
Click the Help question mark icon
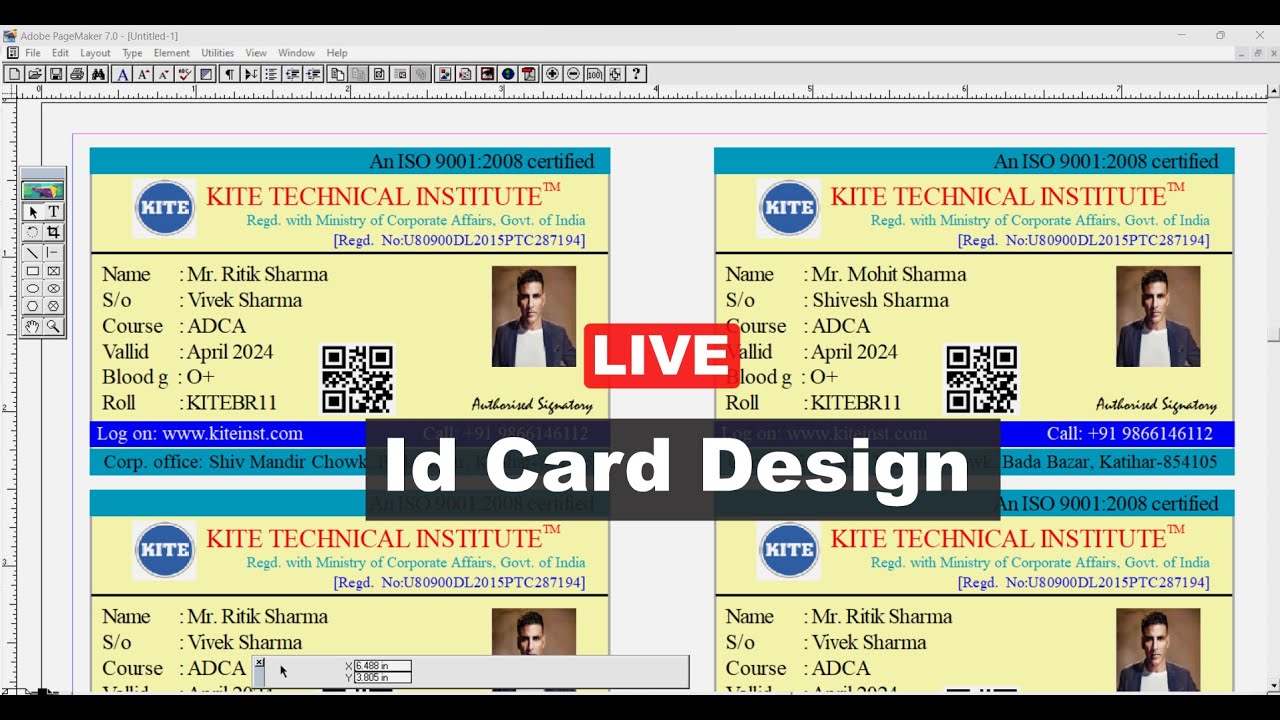pos(636,74)
